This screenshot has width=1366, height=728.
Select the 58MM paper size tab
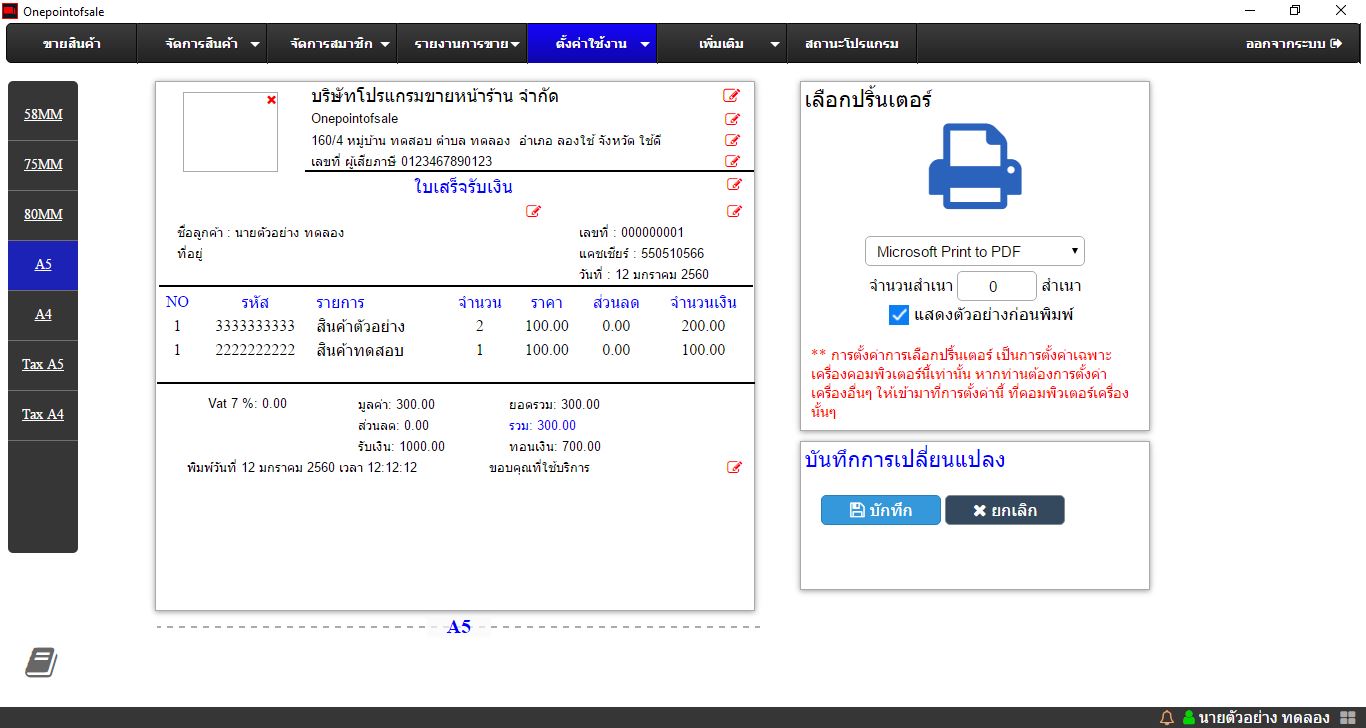(43, 114)
